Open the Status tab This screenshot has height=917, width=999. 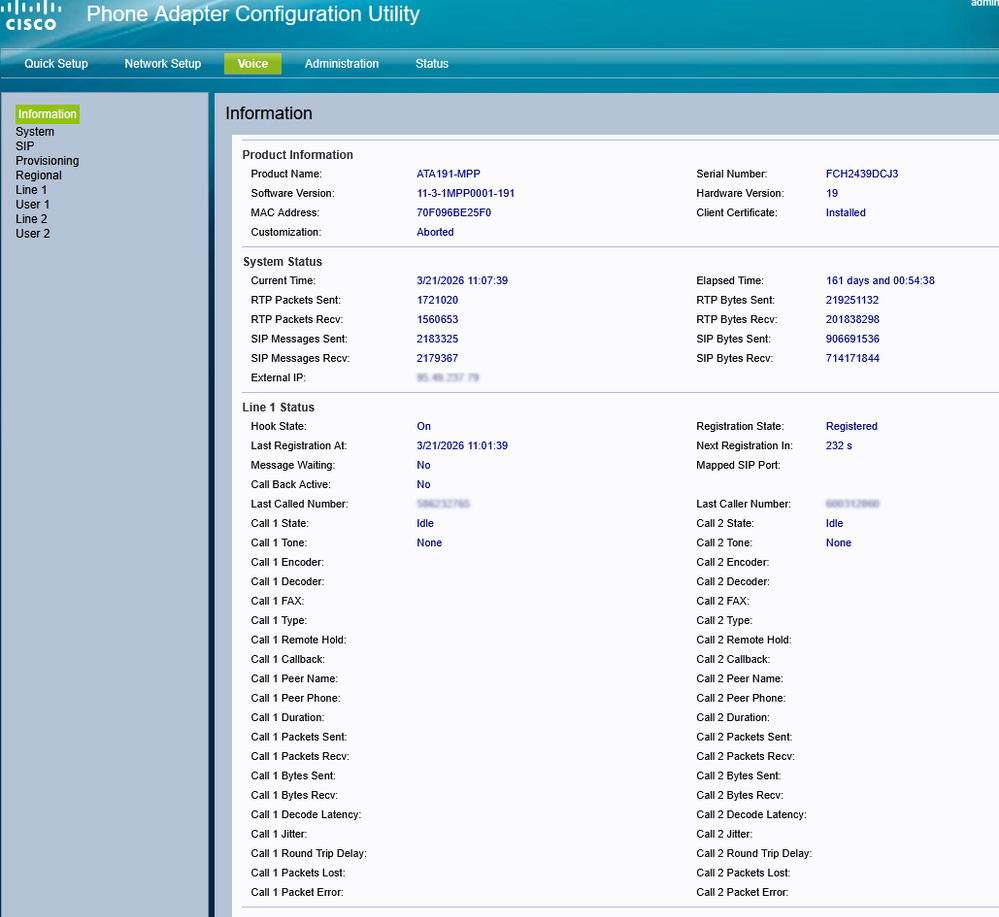tap(432, 64)
